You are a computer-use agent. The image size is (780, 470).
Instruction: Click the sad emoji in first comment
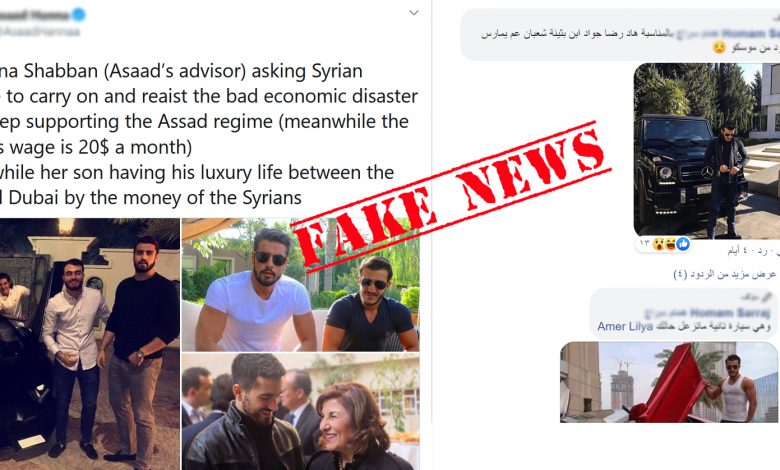pyautogui.click(x=719, y=47)
